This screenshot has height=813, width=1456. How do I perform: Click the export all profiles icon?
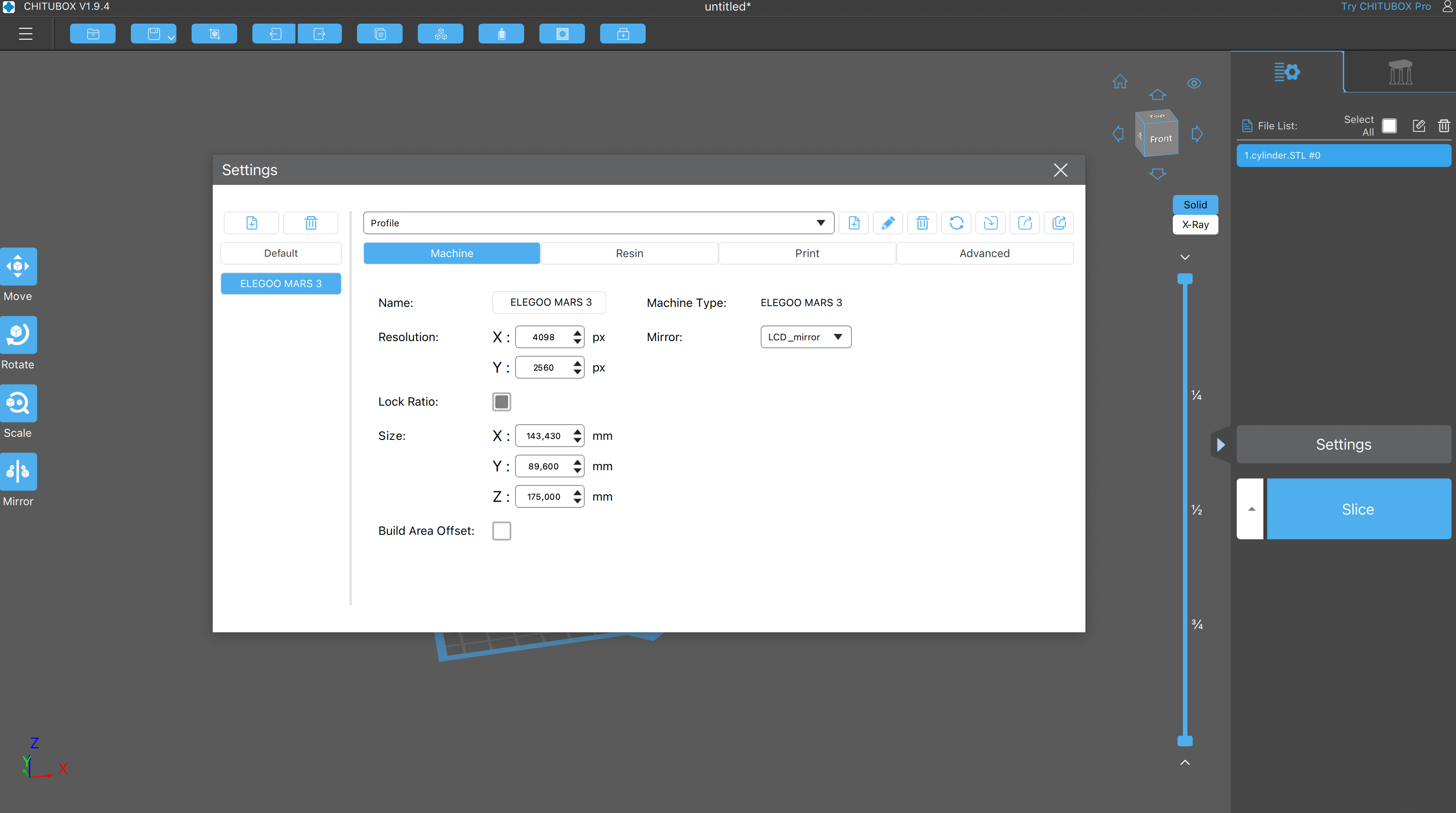[x=1058, y=223]
